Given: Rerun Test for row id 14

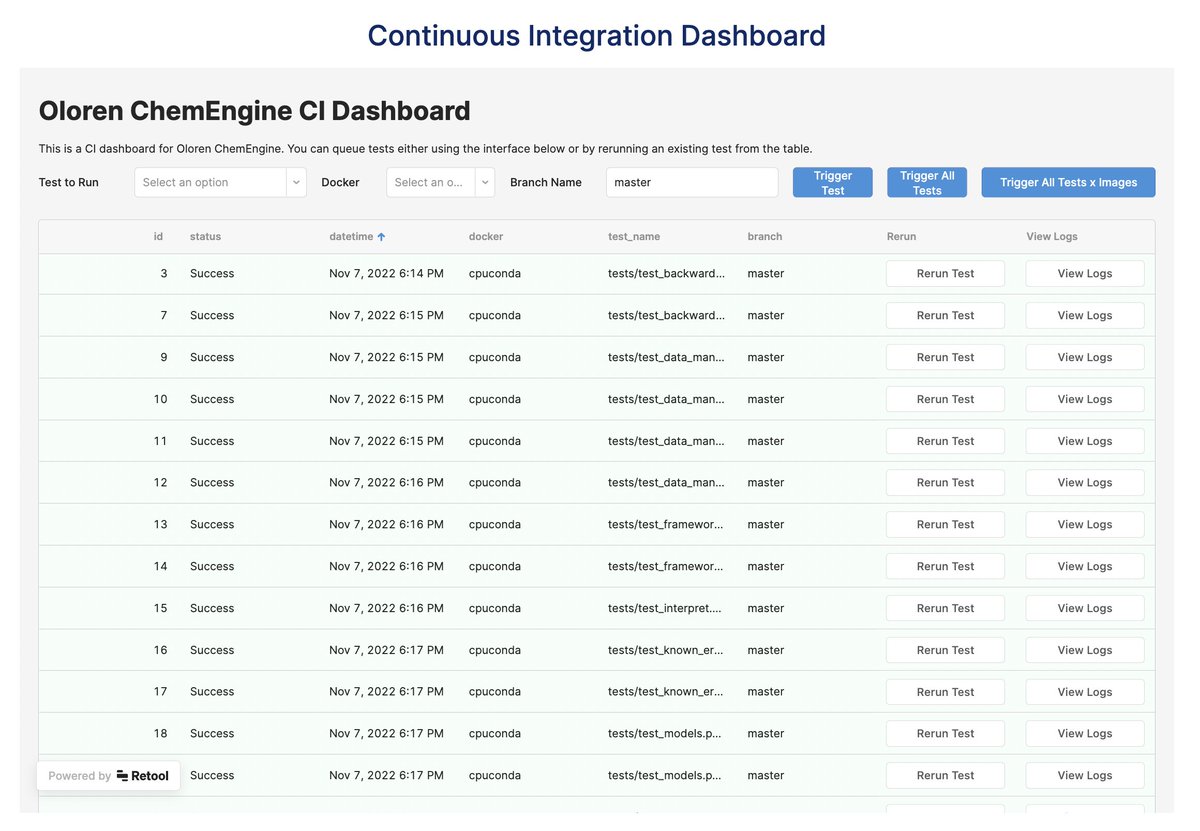Looking at the screenshot, I should pyautogui.click(x=945, y=567).
